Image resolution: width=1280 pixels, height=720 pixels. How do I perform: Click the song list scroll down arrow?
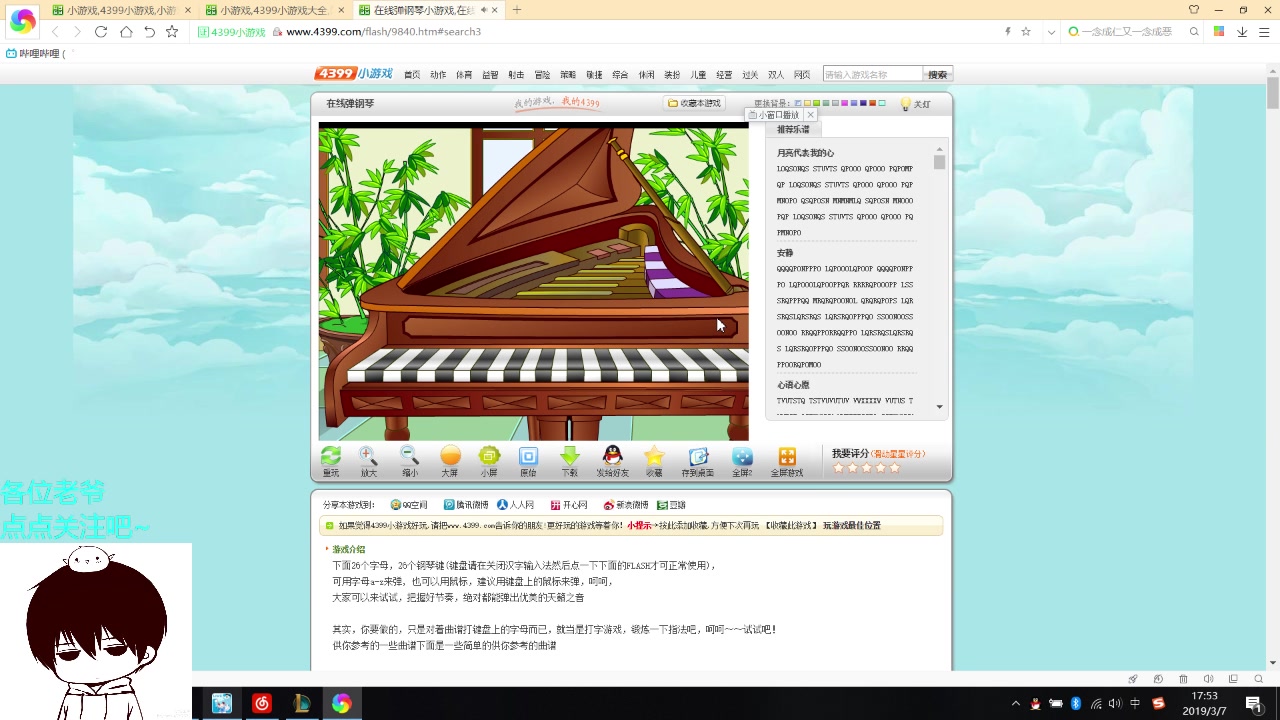pyautogui.click(x=940, y=407)
